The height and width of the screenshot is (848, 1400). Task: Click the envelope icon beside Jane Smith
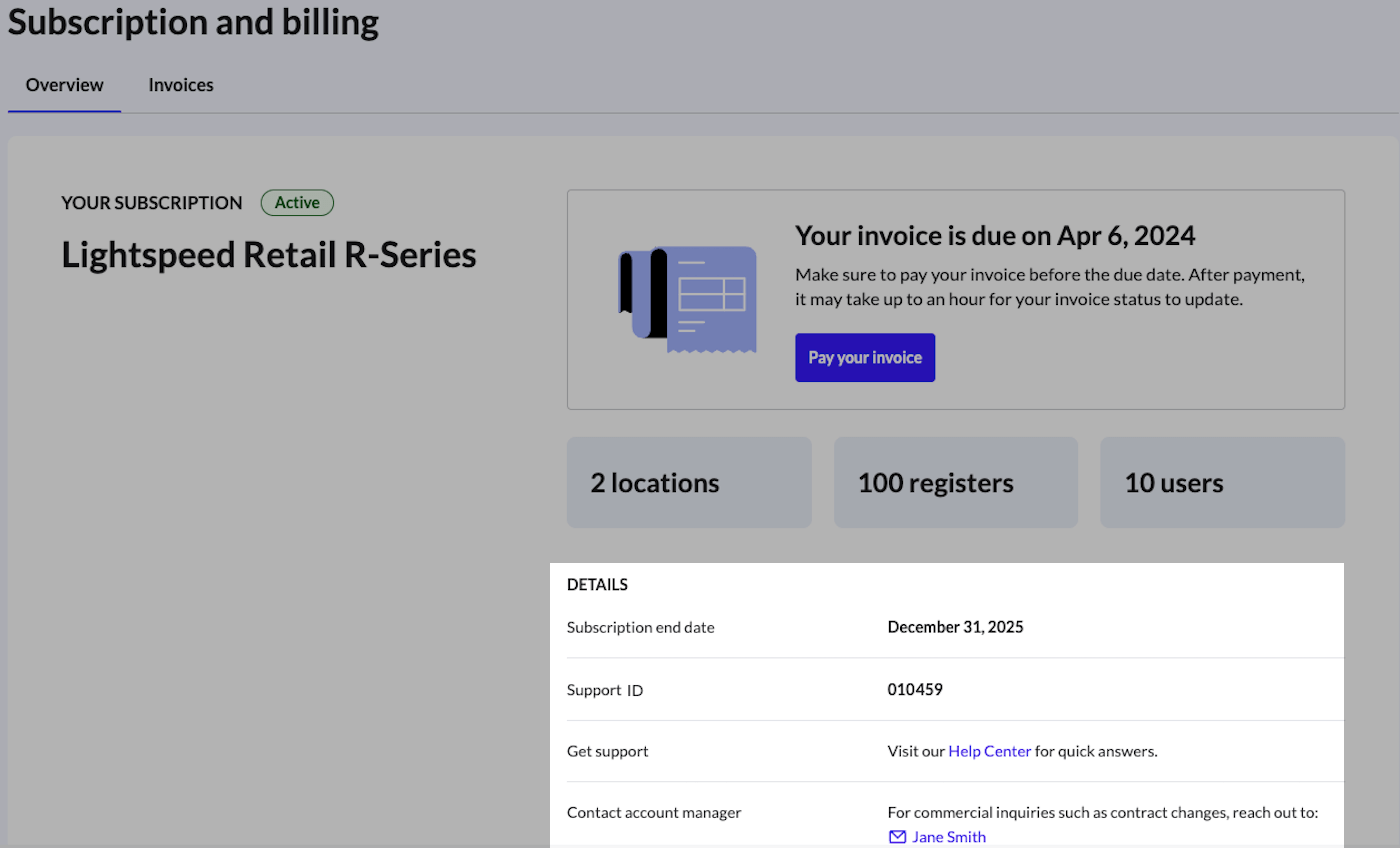coord(897,837)
